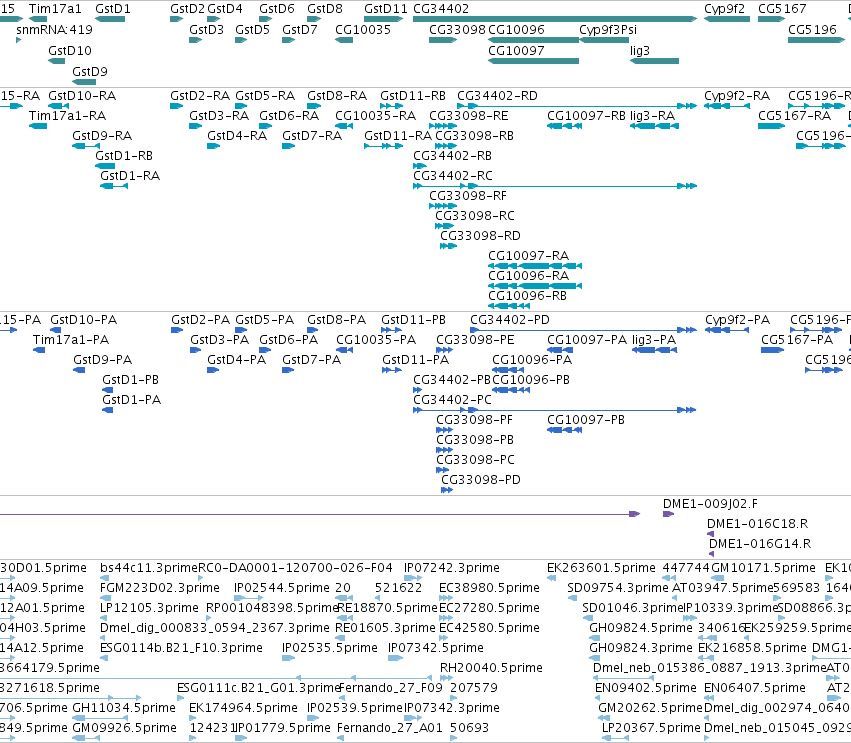The image size is (851, 743).
Task: Open transcript Cyp9f2-RA
Action: coord(727,106)
